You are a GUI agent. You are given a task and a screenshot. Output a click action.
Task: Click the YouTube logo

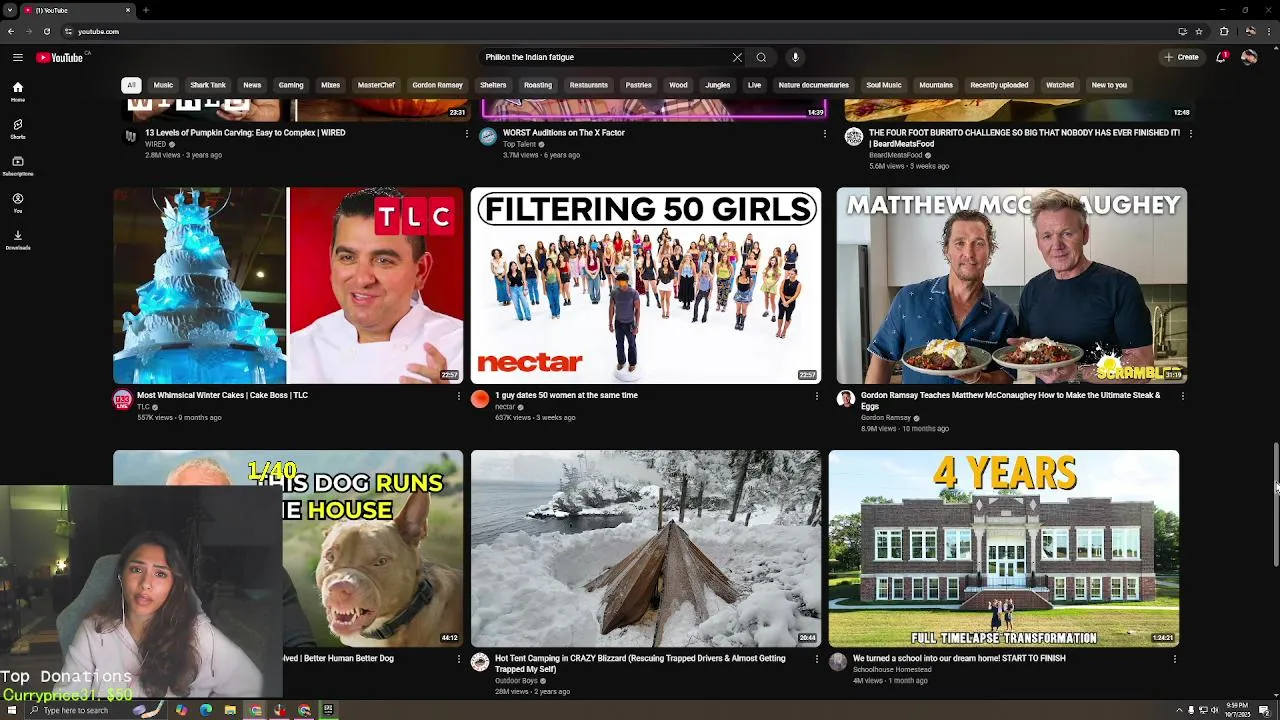(60, 57)
